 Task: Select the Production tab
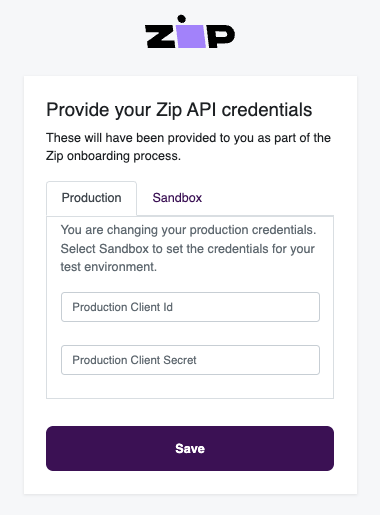(x=91, y=198)
